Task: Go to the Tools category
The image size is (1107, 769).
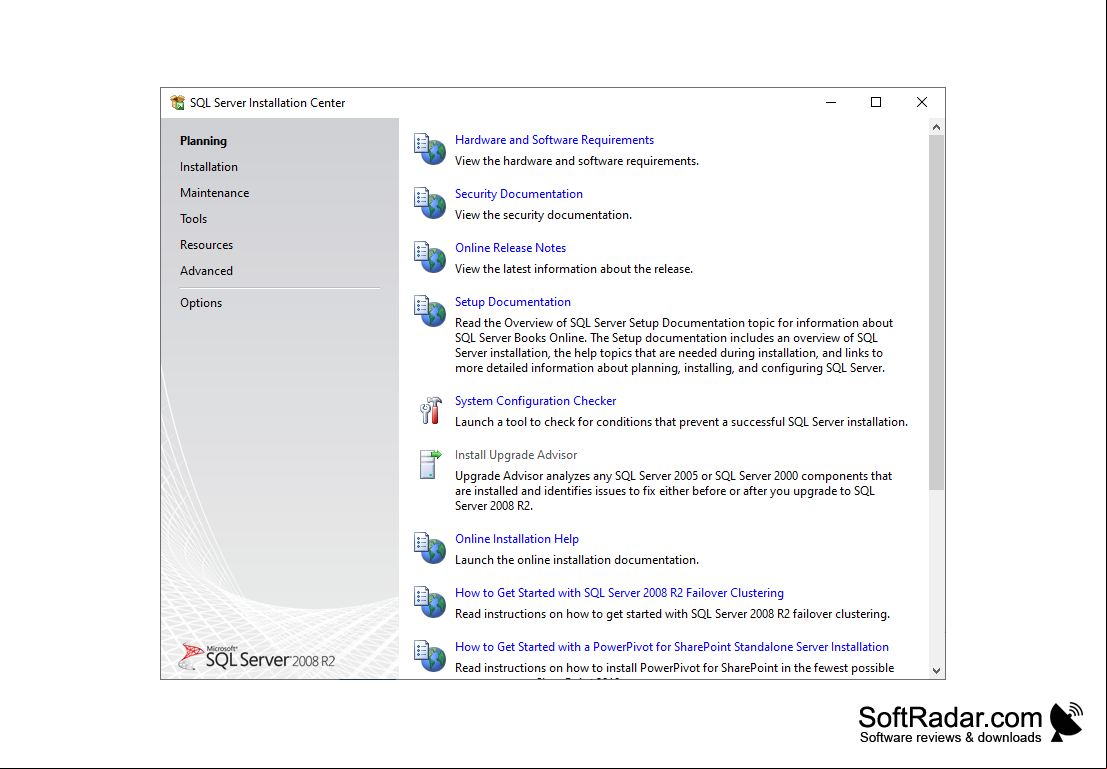Action: pyautogui.click(x=193, y=219)
